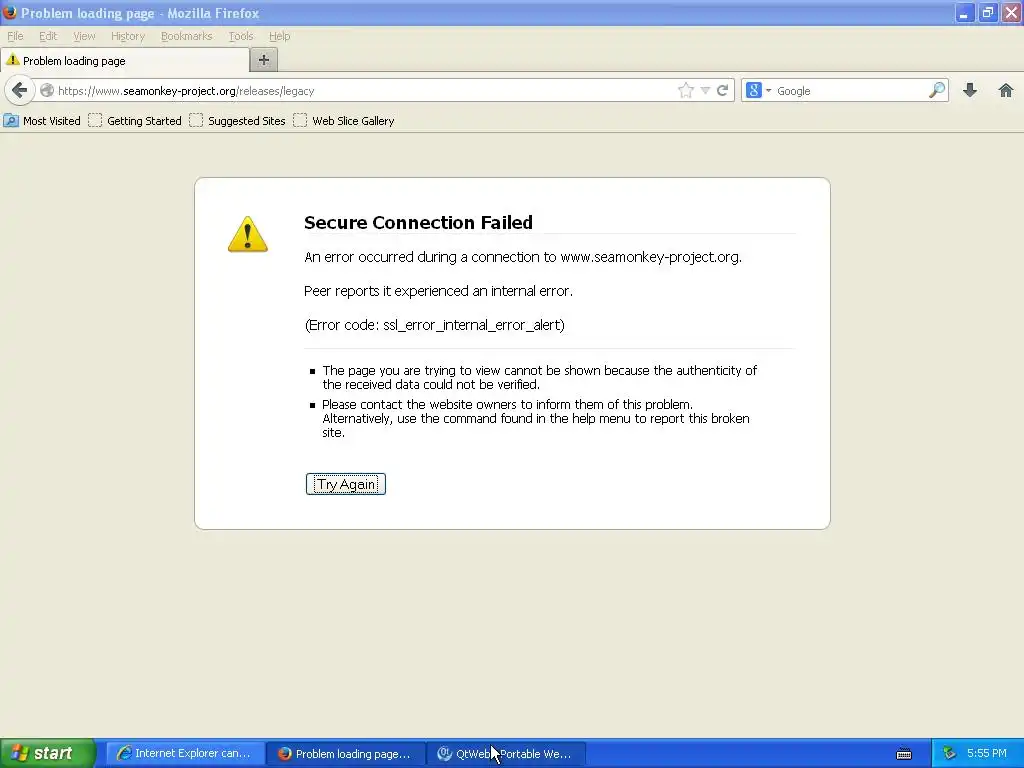Switch to Problem loading page taskbar item
The width and height of the screenshot is (1024, 768).
coord(346,754)
